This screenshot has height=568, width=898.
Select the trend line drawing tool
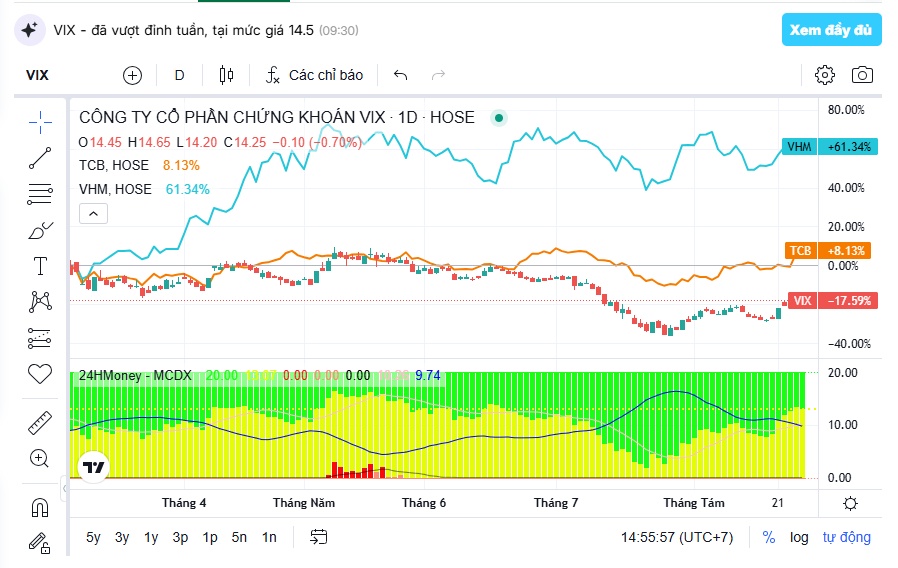pos(40,158)
